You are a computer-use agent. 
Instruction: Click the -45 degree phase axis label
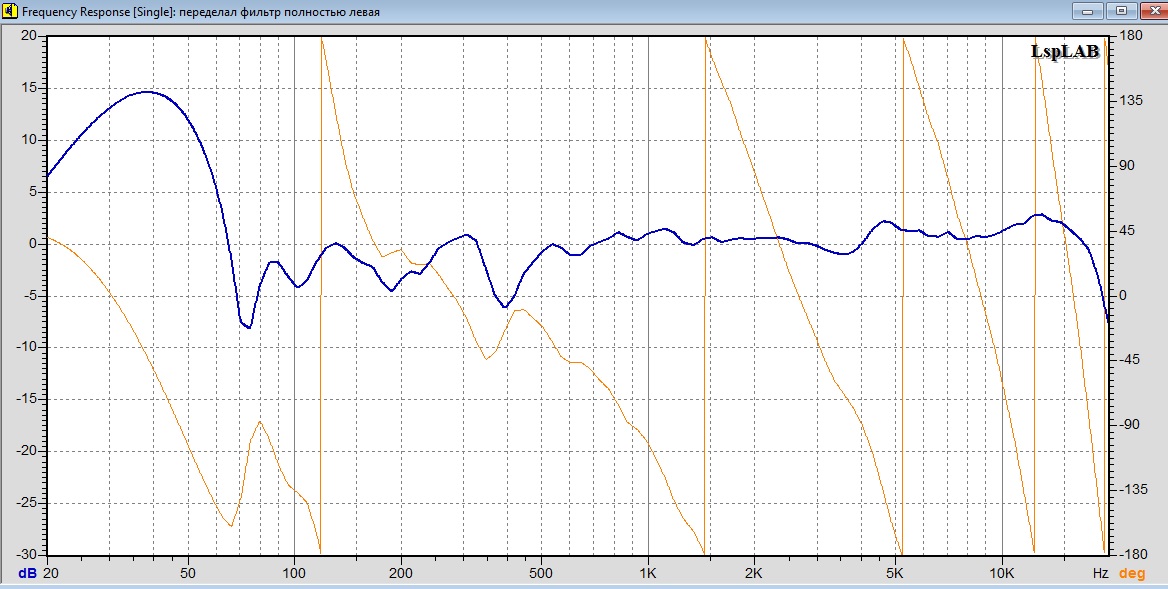pyautogui.click(x=1130, y=360)
